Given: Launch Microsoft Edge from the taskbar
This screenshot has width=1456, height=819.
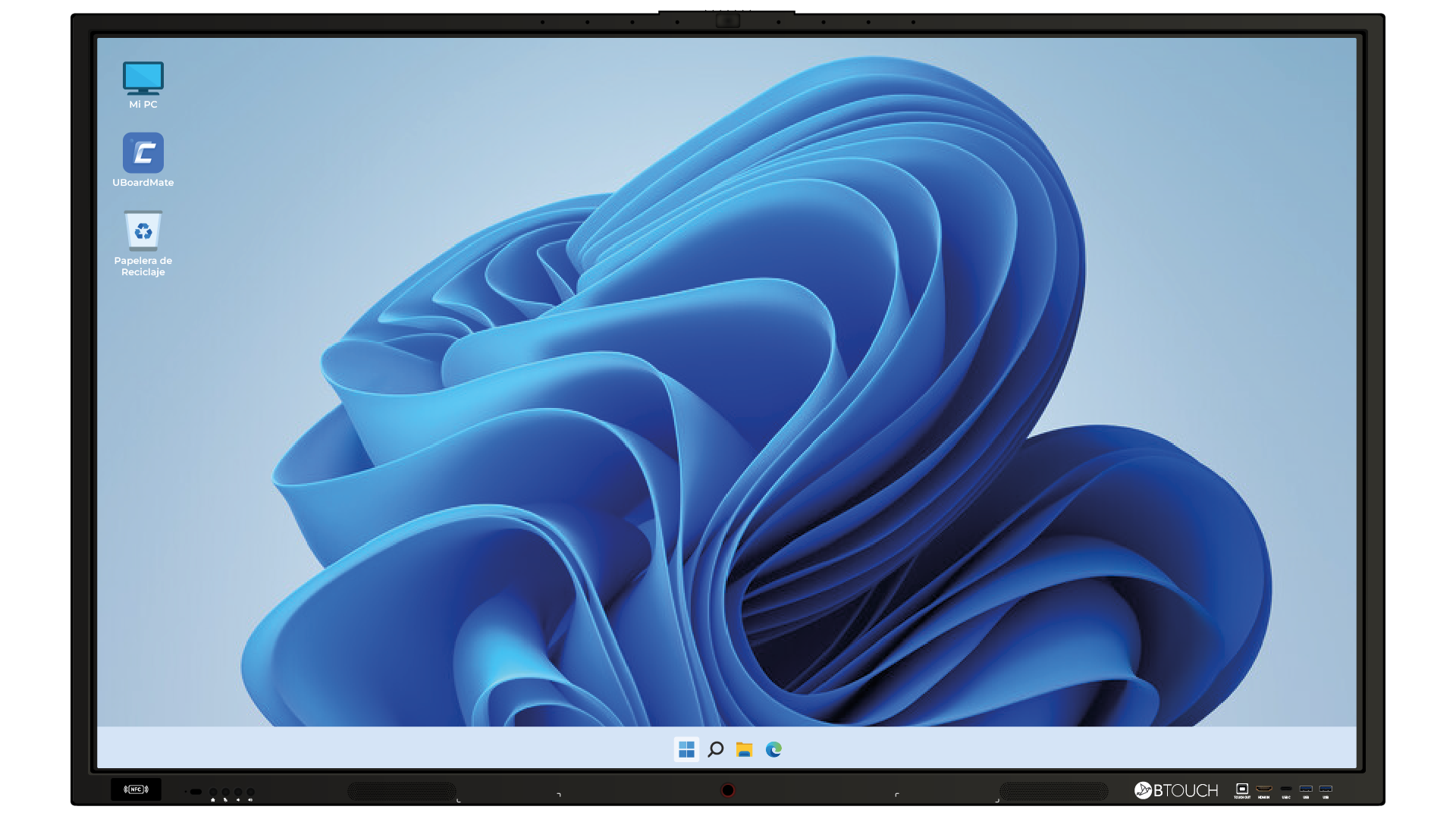Looking at the screenshot, I should tap(773, 749).
